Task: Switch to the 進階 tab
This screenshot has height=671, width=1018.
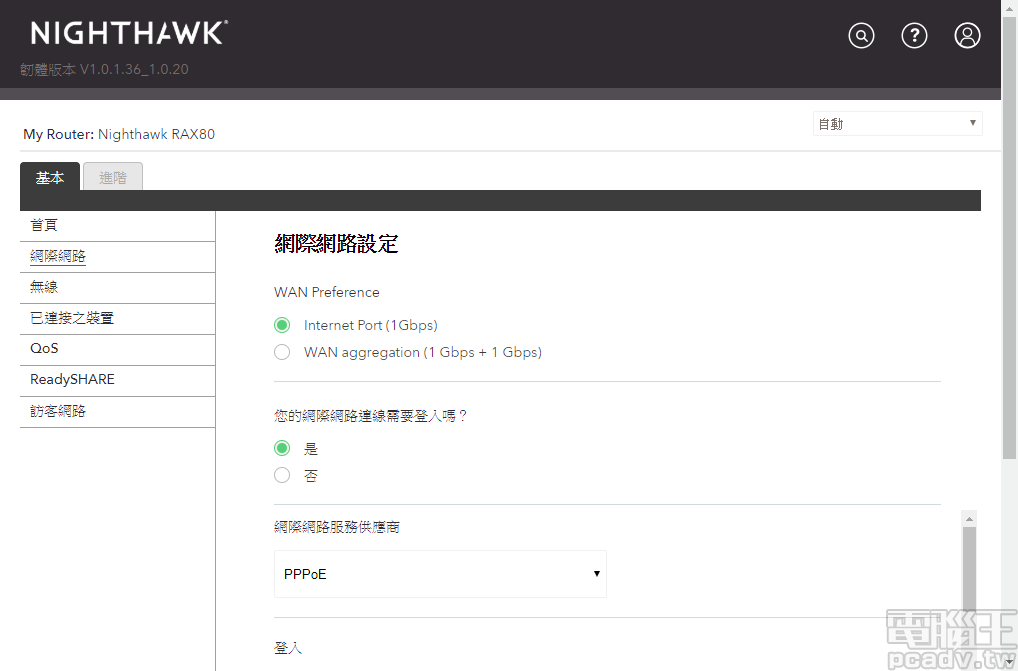Action: pyautogui.click(x=113, y=177)
